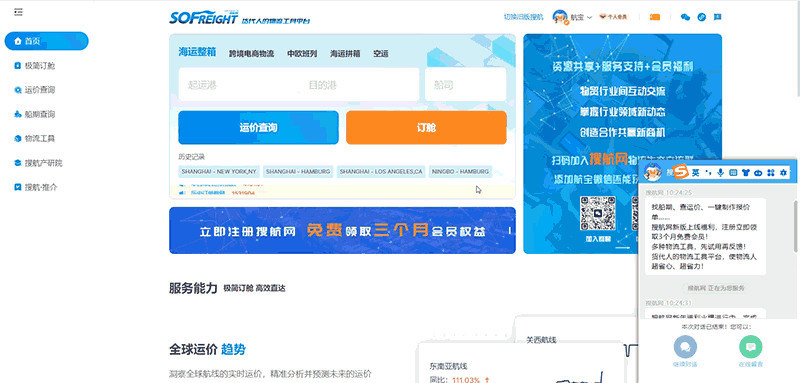Screen dimensions: 800x383
Task: Open the Sogou toolbox grid icon
Action: pyautogui.click(x=771, y=173)
